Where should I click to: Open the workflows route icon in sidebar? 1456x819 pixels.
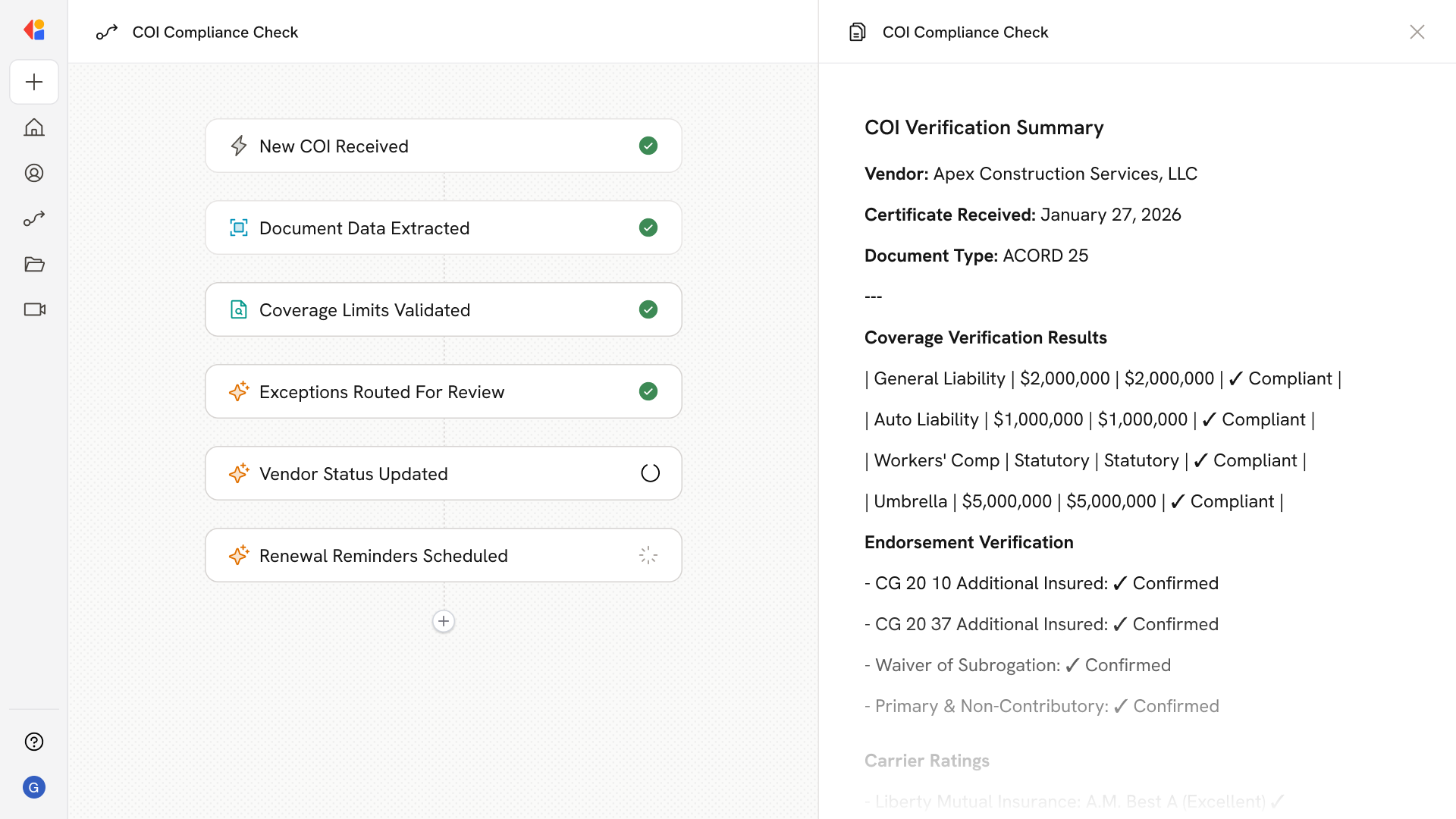click(x=34, y=218)
